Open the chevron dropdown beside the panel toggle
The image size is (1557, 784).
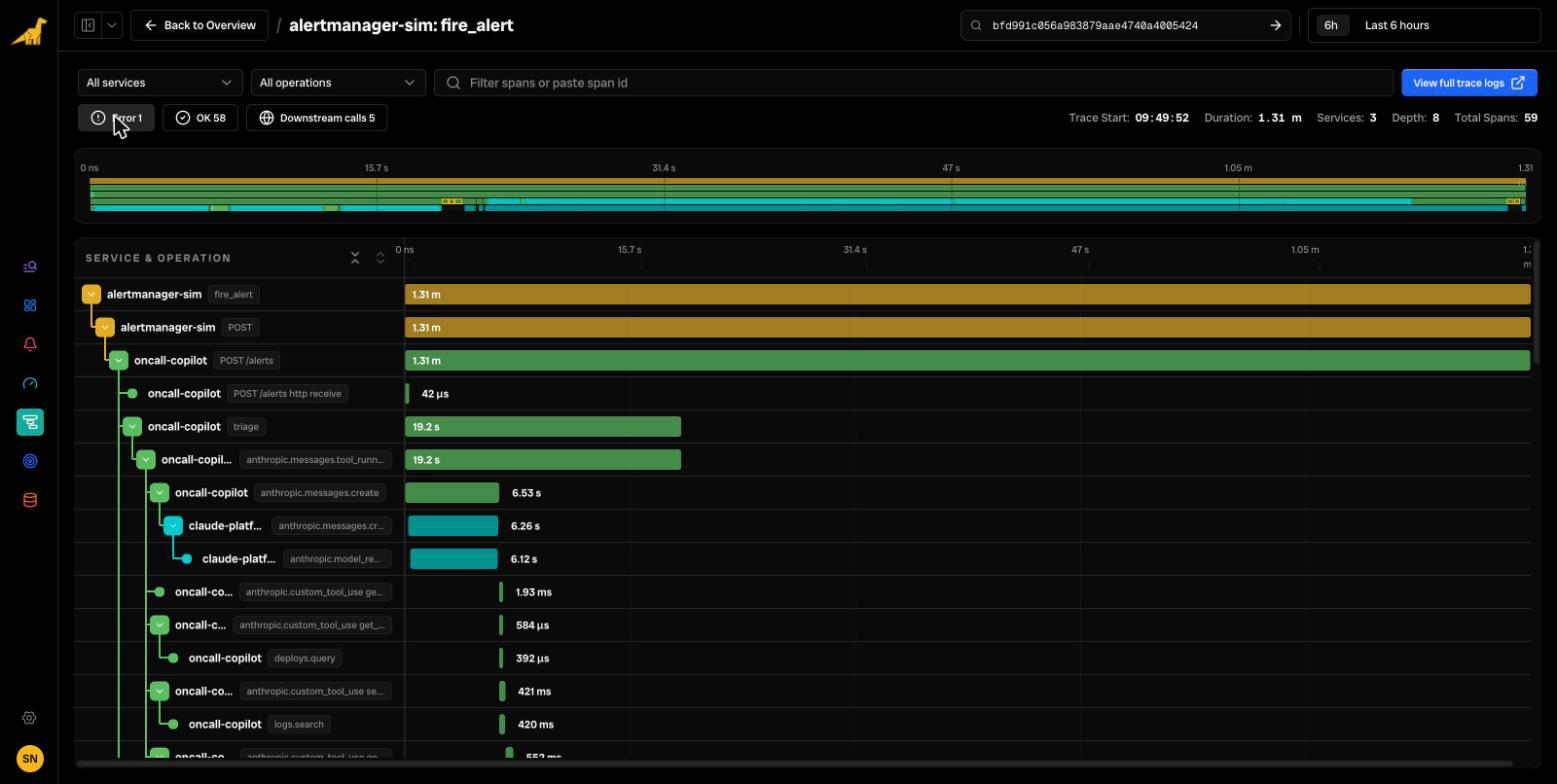coord(111,25)
